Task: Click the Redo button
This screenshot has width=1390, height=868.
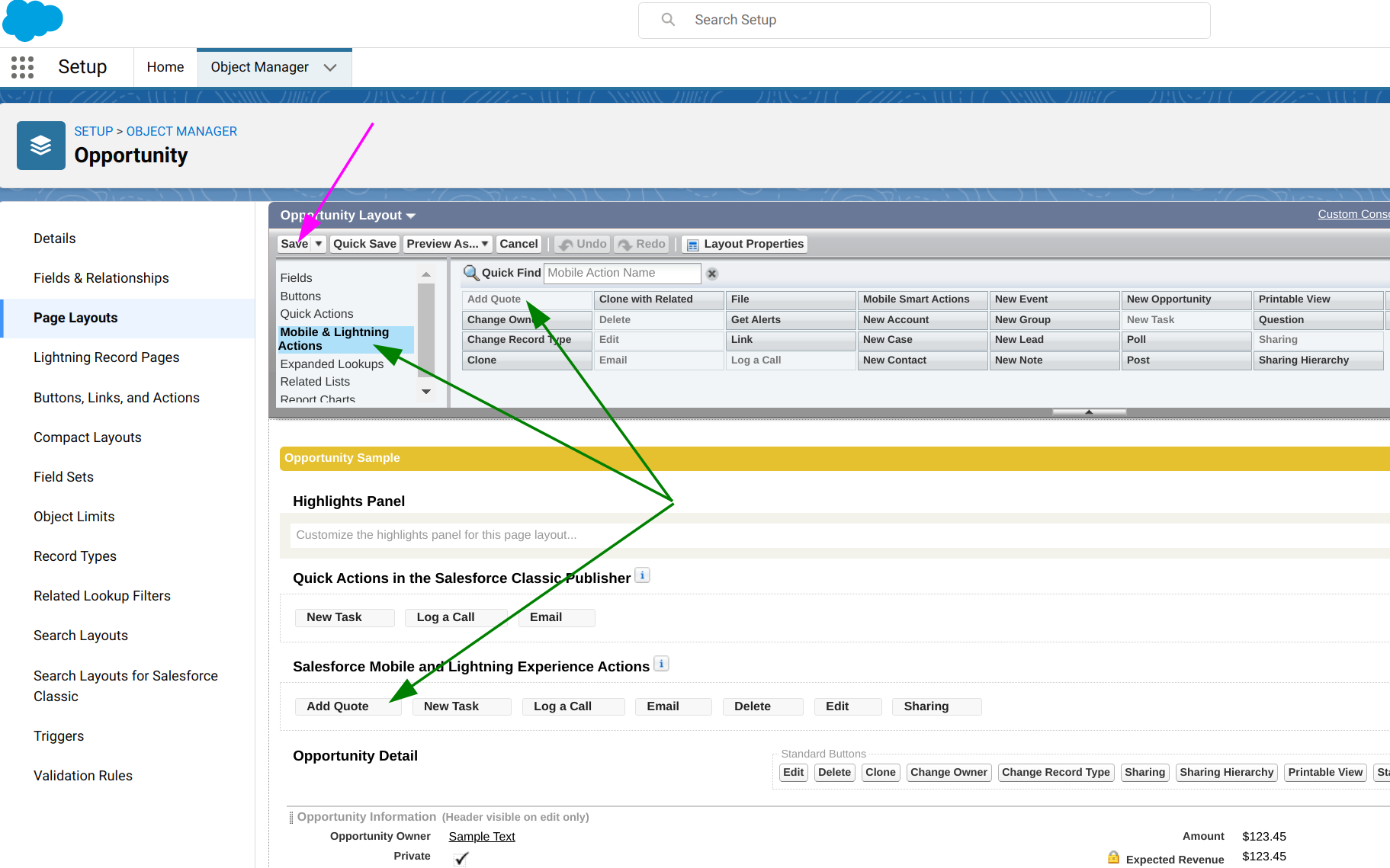Action: coord(642,244)
